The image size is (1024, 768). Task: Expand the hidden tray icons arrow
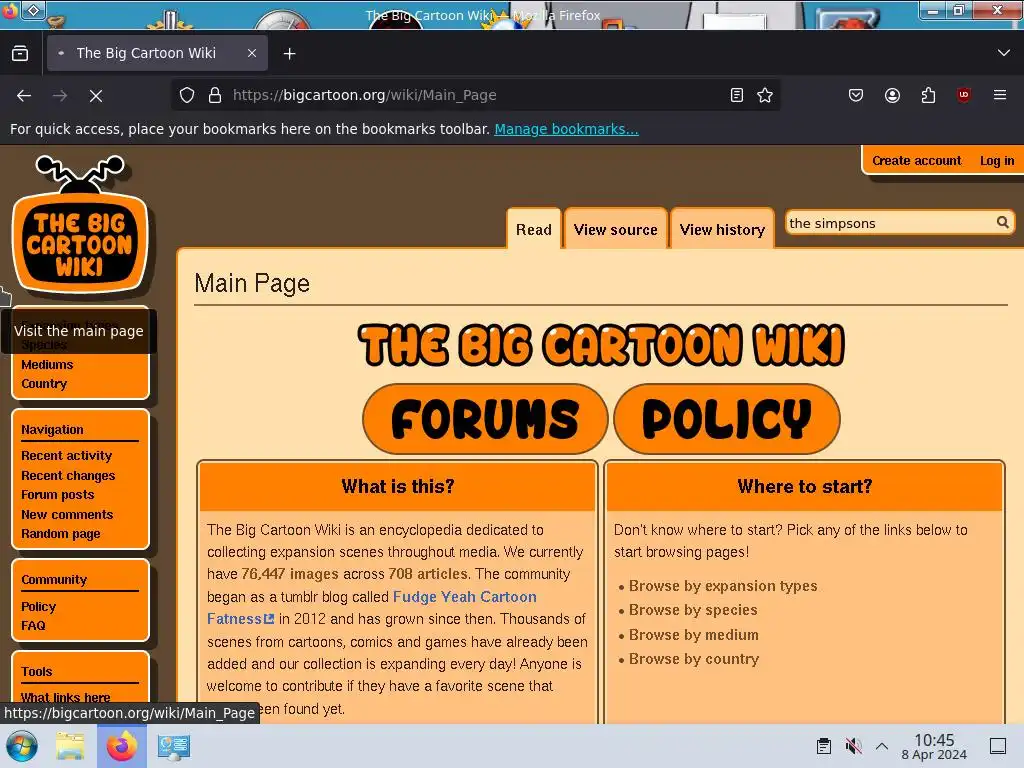(882, 746)
